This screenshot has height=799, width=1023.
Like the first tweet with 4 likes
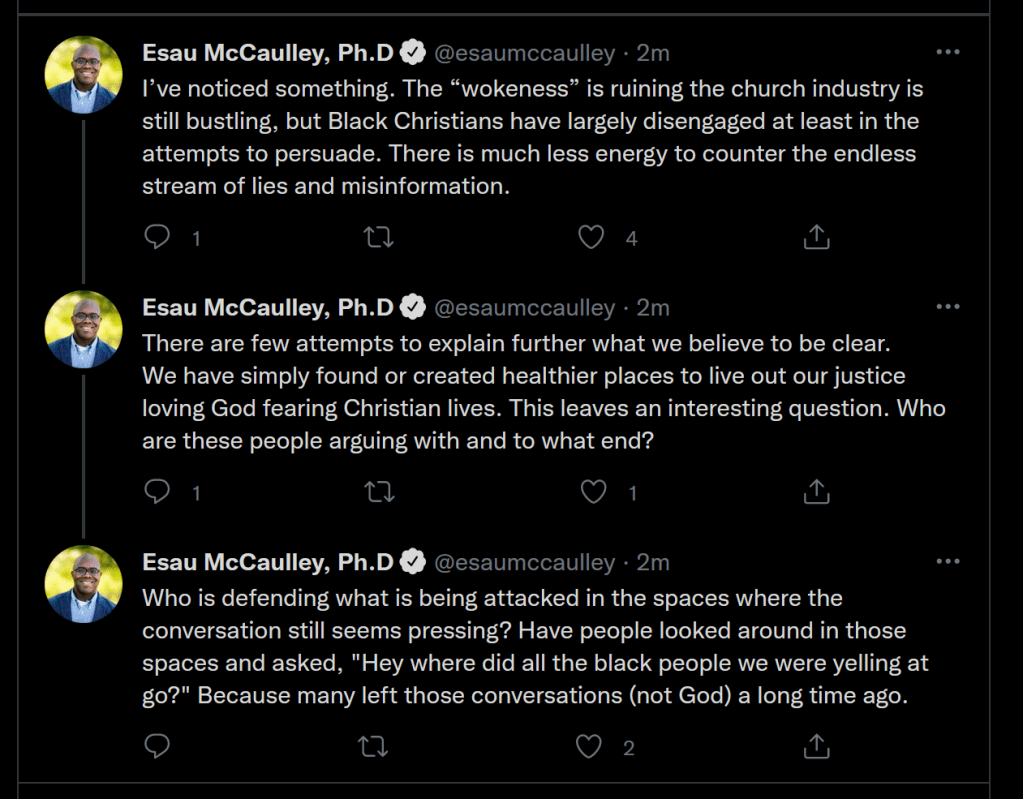pos(592,237)
